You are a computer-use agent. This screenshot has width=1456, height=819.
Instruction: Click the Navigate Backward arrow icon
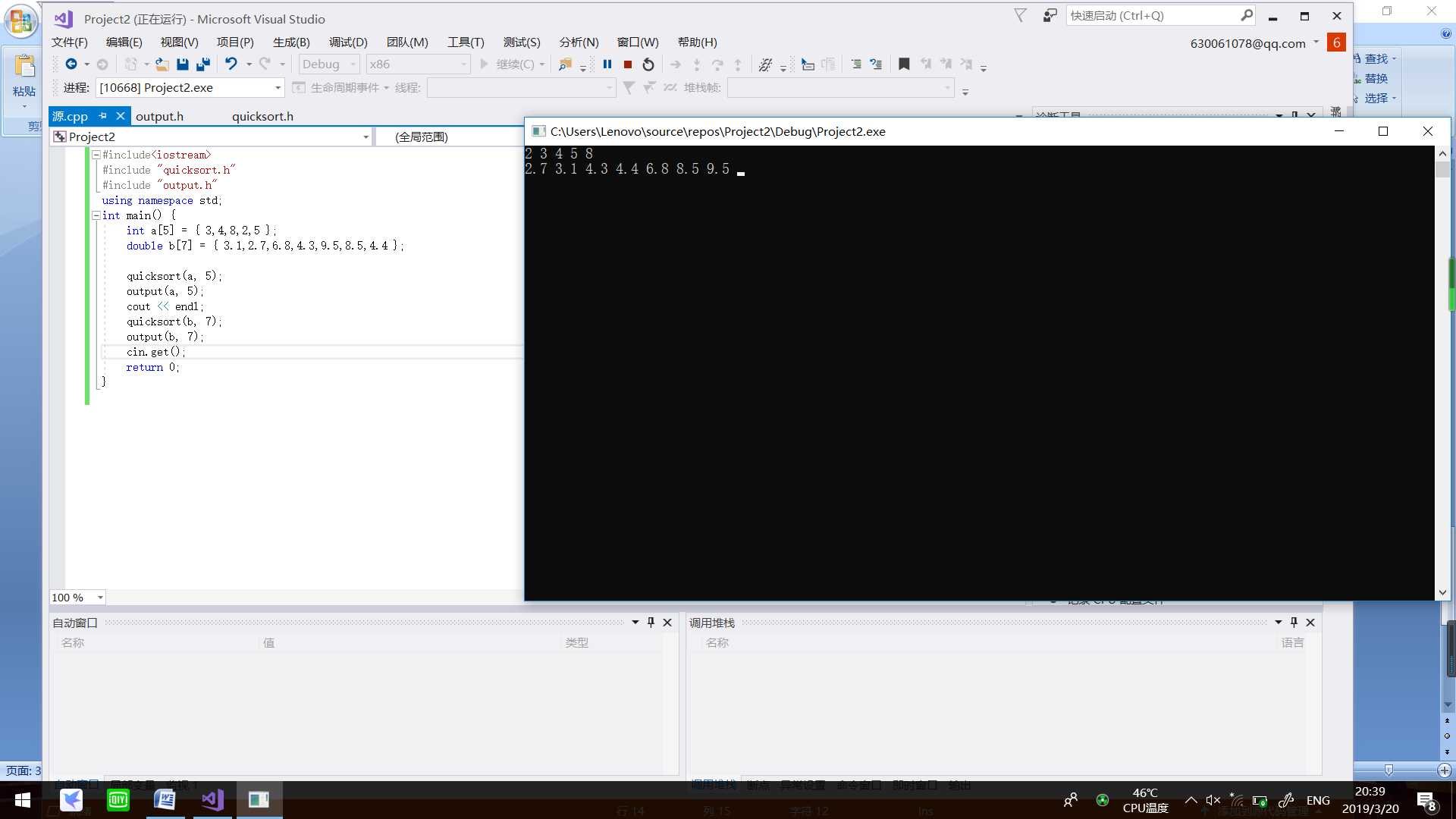point(71,64)
